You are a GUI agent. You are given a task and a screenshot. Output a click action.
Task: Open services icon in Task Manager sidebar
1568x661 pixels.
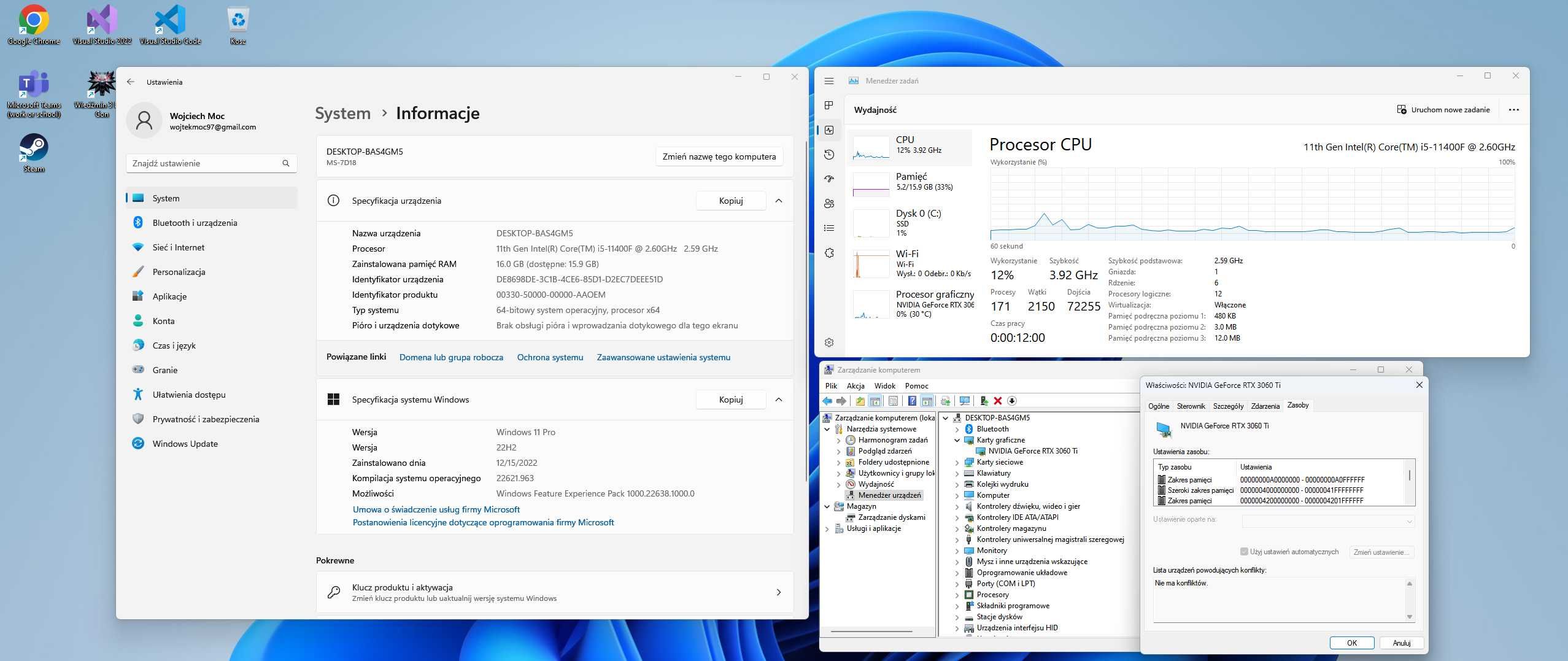829,253
